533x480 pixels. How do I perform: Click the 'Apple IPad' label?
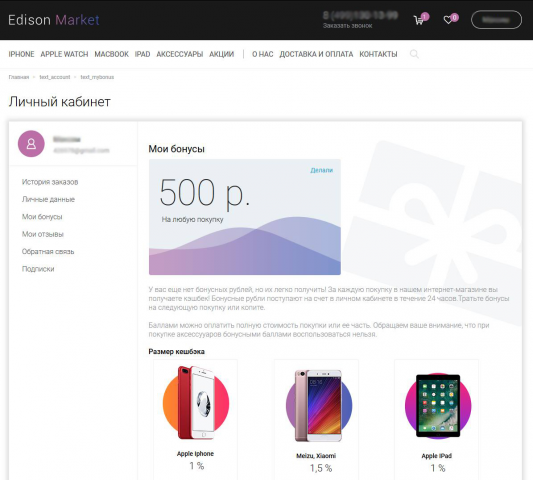[437, 456]
